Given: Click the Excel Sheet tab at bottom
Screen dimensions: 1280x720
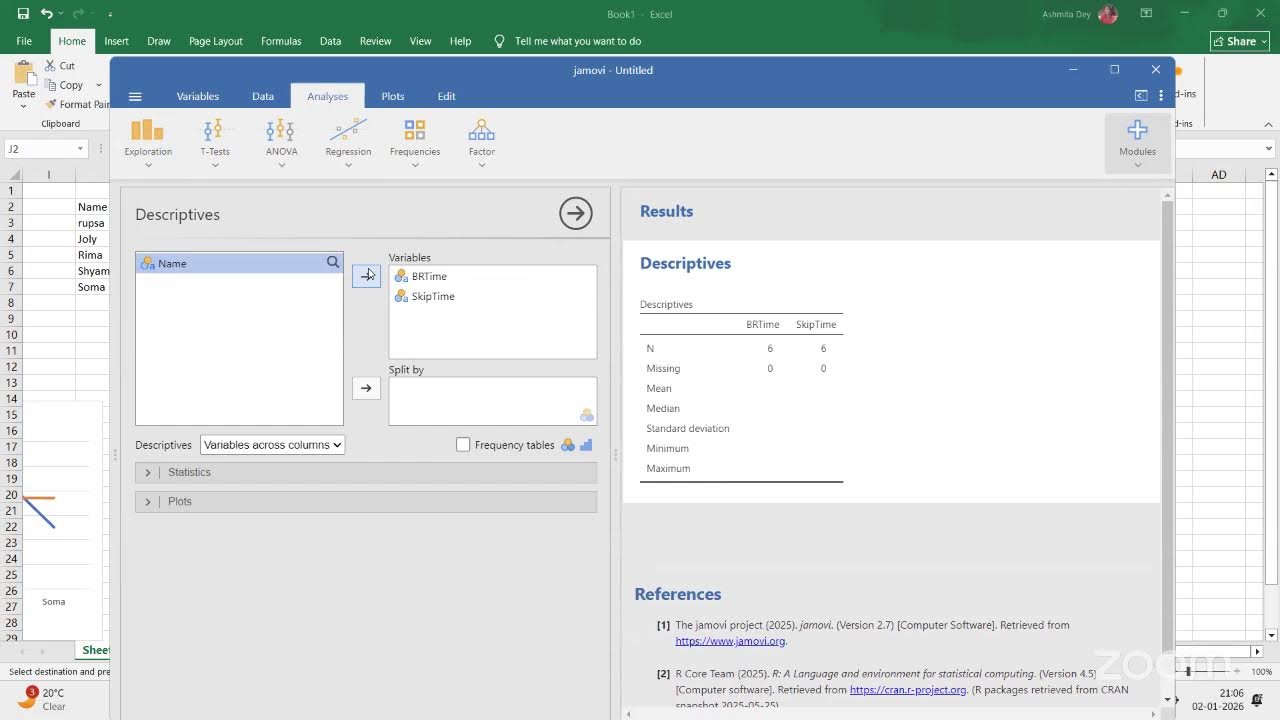Looking at the screenshot, I should pyautogui.click(x=95, y=650).
